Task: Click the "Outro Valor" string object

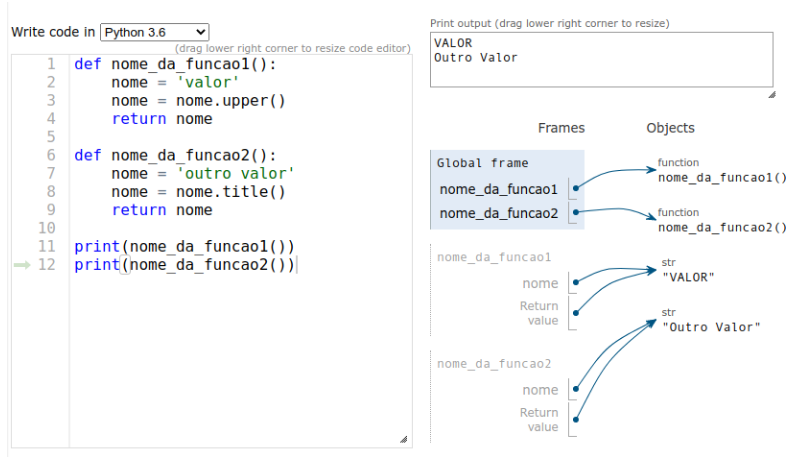Action: point(711,327)
